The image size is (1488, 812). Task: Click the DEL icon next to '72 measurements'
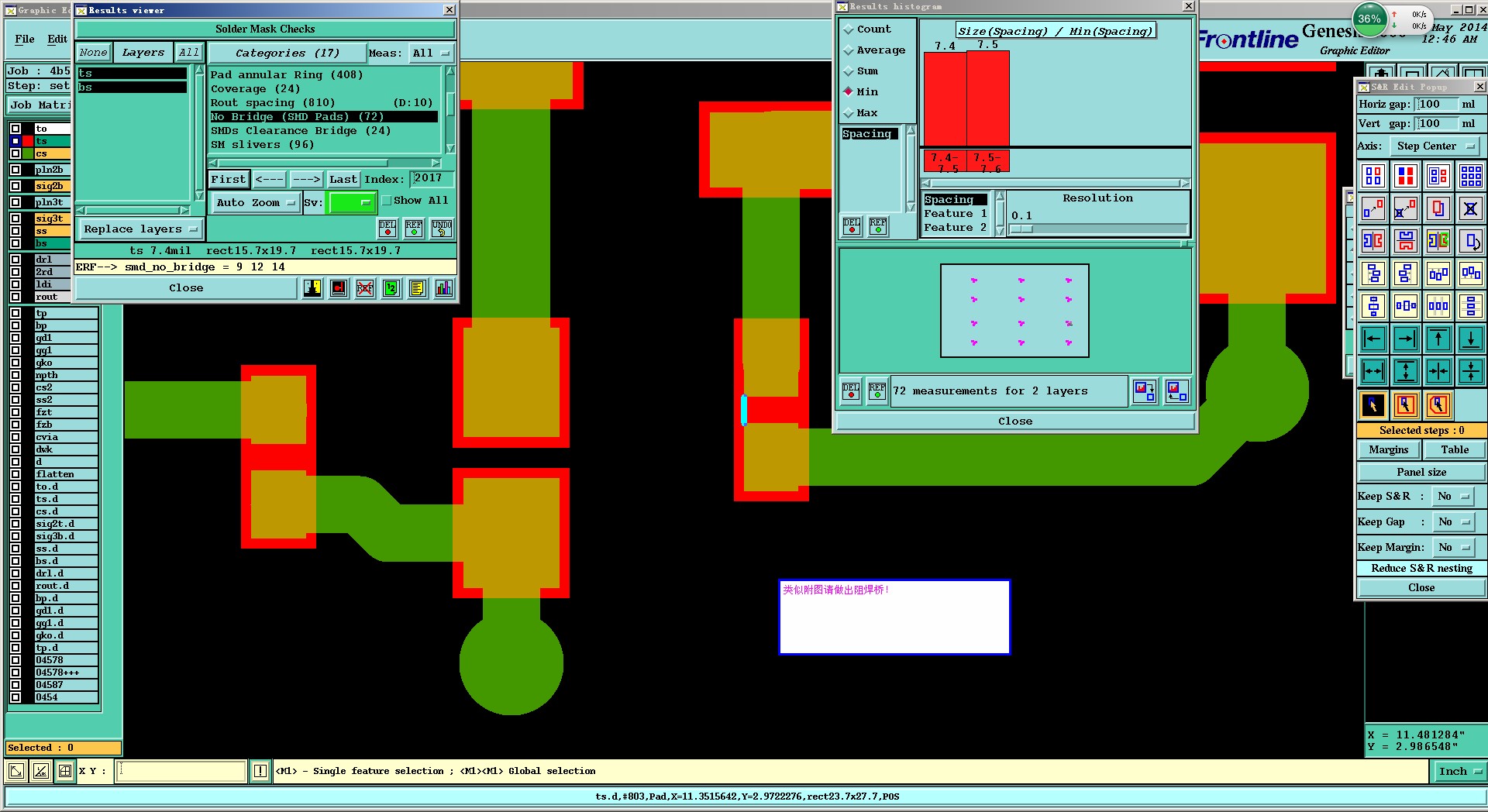tap(851, 391)
